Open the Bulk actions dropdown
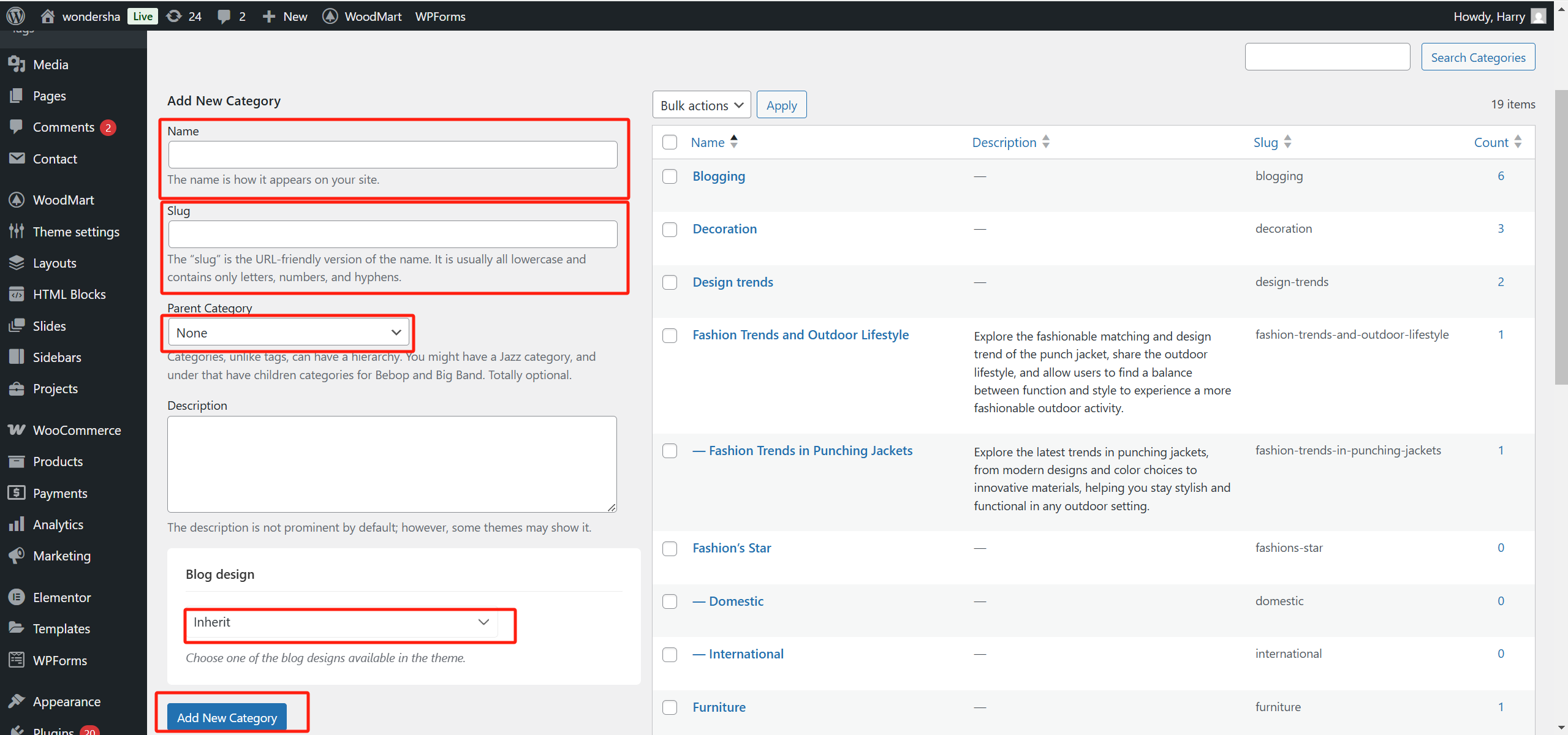 [x=701, y=105]
